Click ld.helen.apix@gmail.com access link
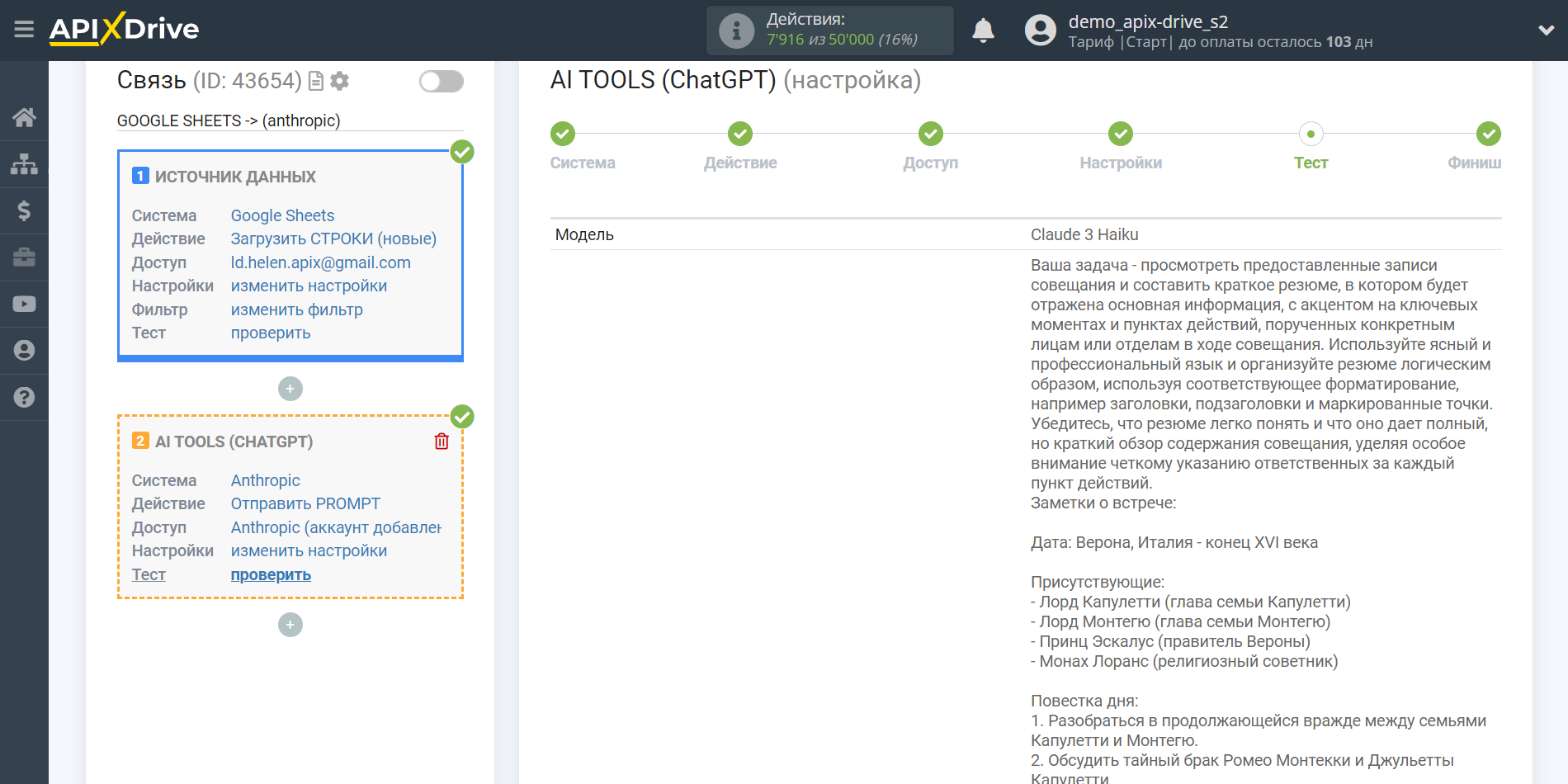 coord(320,262)
